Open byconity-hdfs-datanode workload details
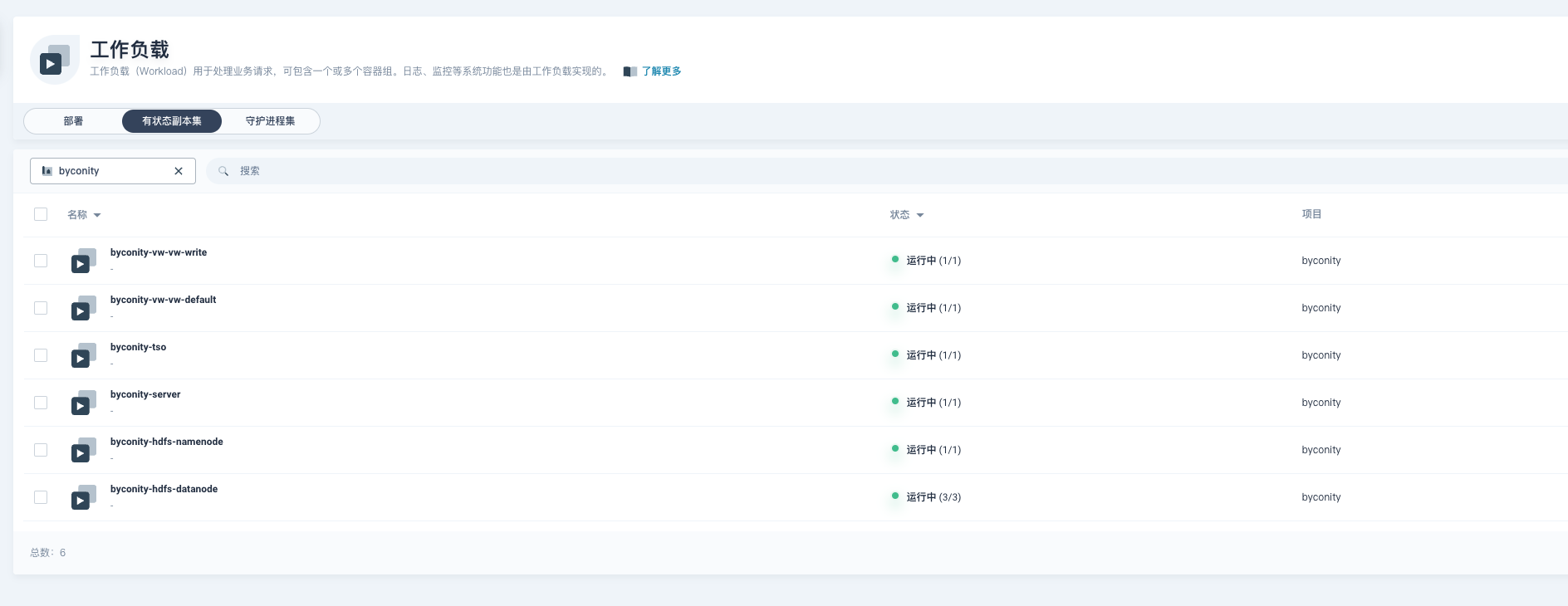The height and width of the screenshot is (606, 1568). 164,489
